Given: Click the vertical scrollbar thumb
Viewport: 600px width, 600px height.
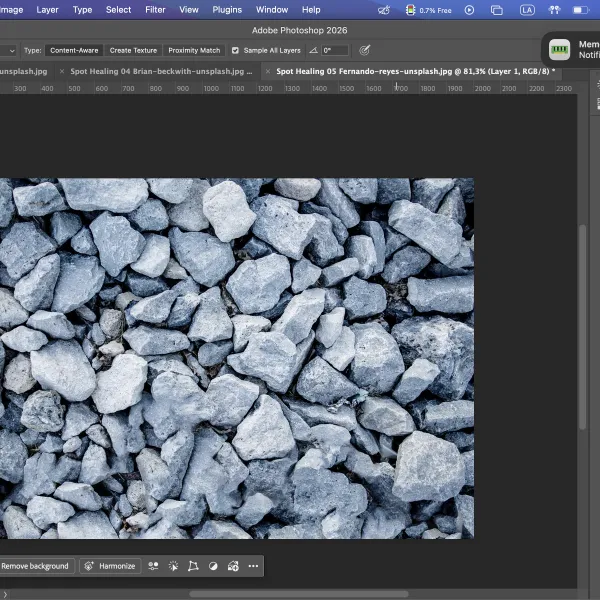Looking at the screenshot, I should point(582,328).
